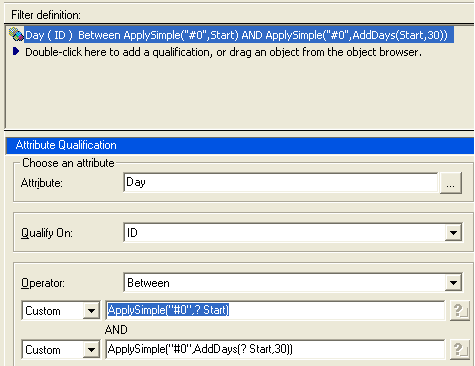
Task: Click the blue arrow add-qualification marker
Action: 16,52
